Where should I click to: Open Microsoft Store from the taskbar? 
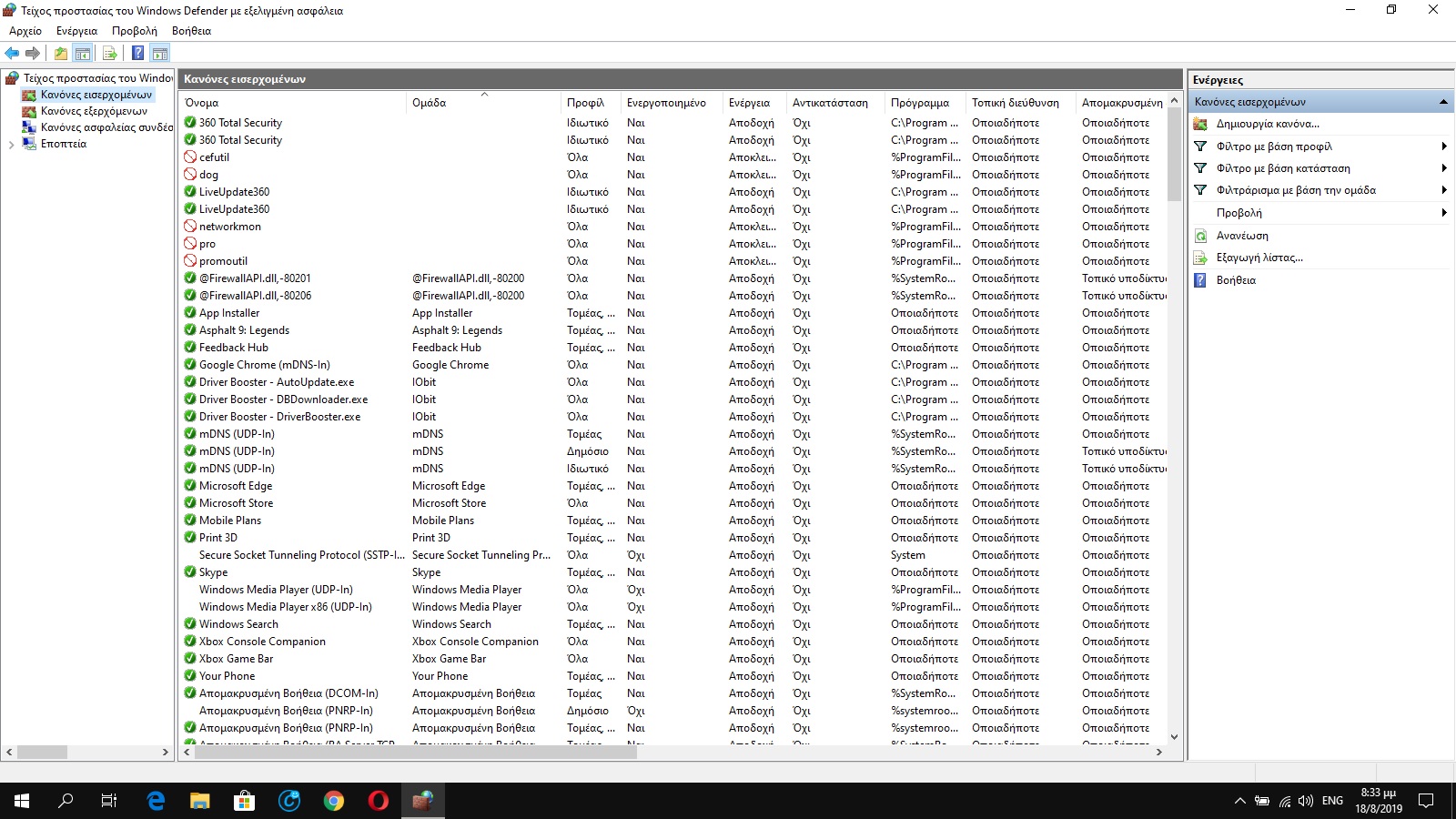[x=244, y=801]
